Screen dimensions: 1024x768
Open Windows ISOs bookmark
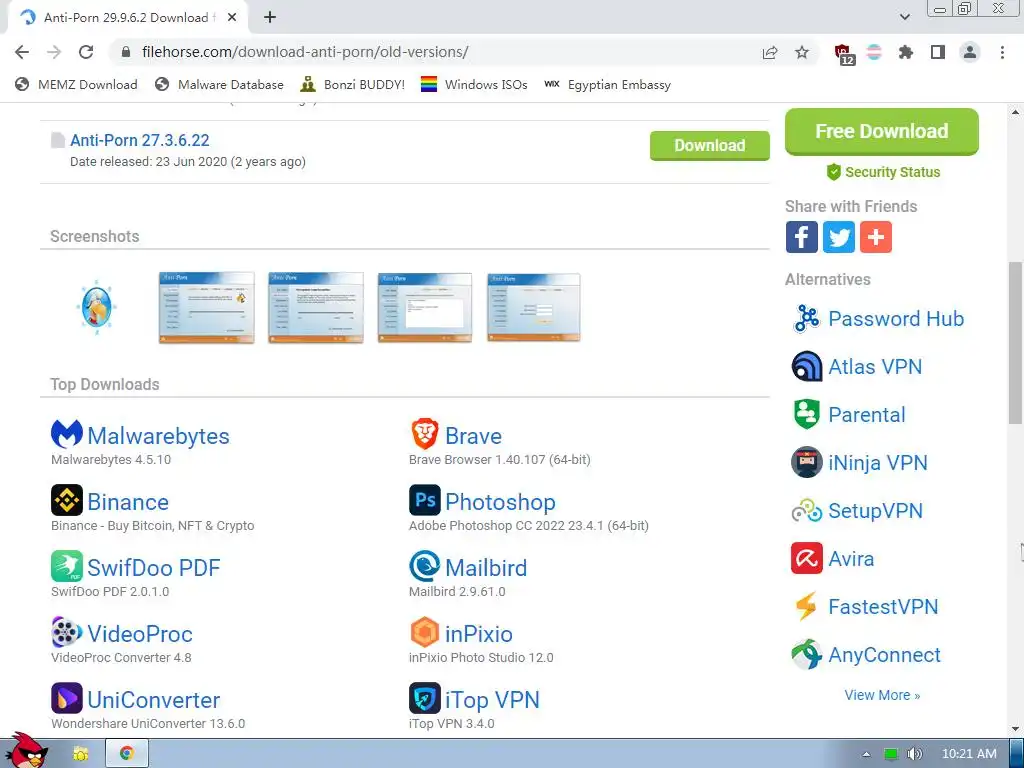point(474,84)
